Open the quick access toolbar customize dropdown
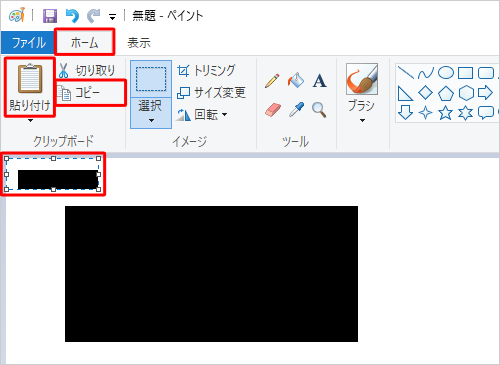Image resolution: width=500 pixels, height=365 pixels. pos(112,16)
